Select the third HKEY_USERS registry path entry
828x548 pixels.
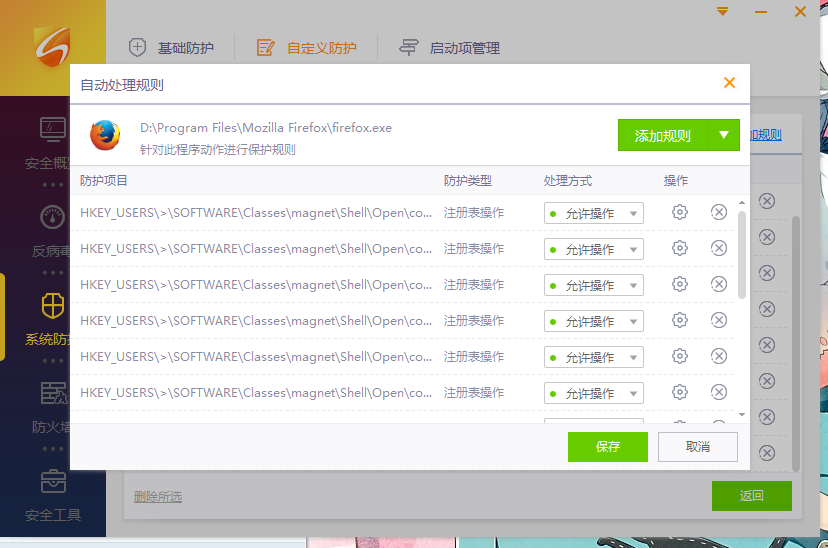click(256, 285)
